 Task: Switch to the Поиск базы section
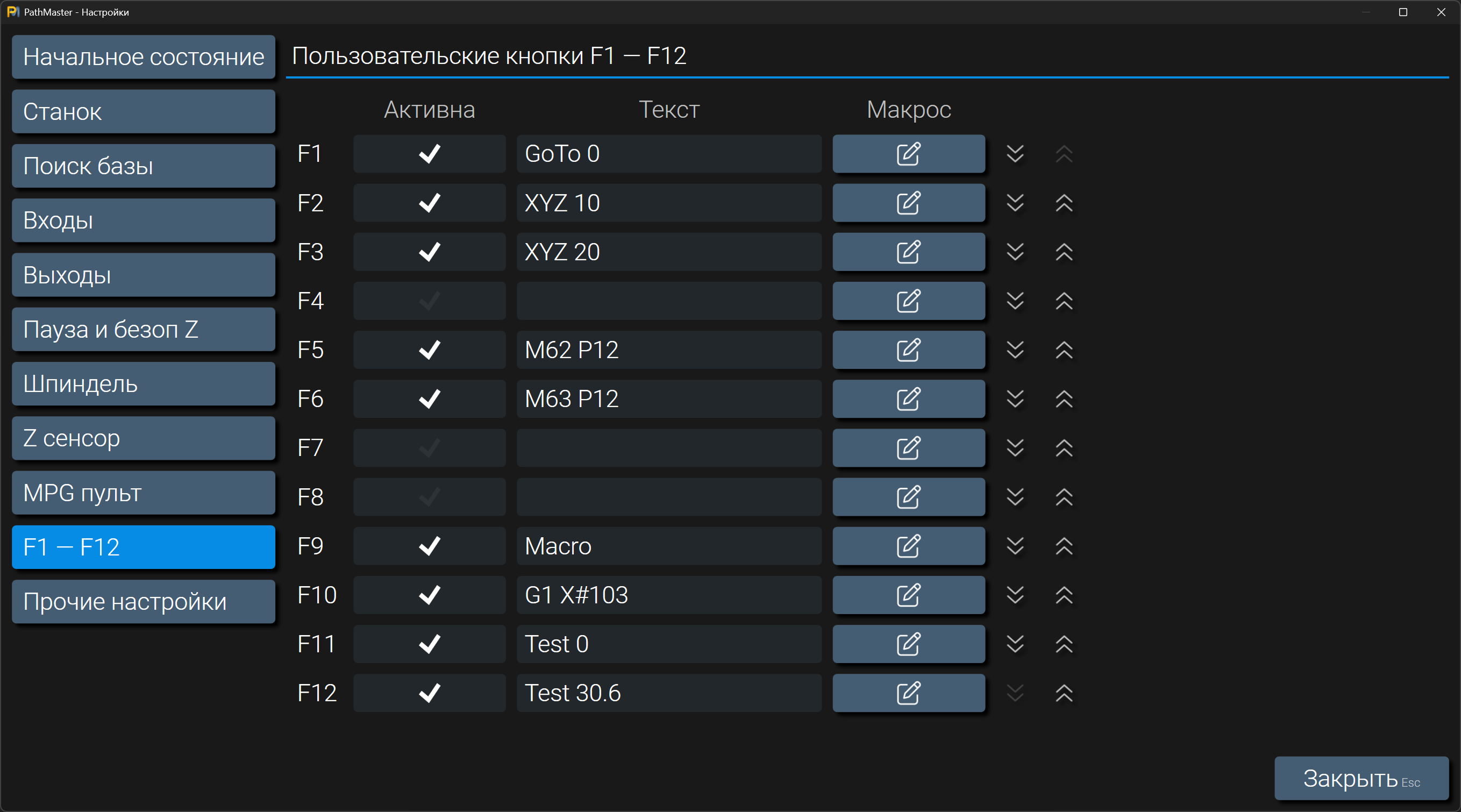143,166
